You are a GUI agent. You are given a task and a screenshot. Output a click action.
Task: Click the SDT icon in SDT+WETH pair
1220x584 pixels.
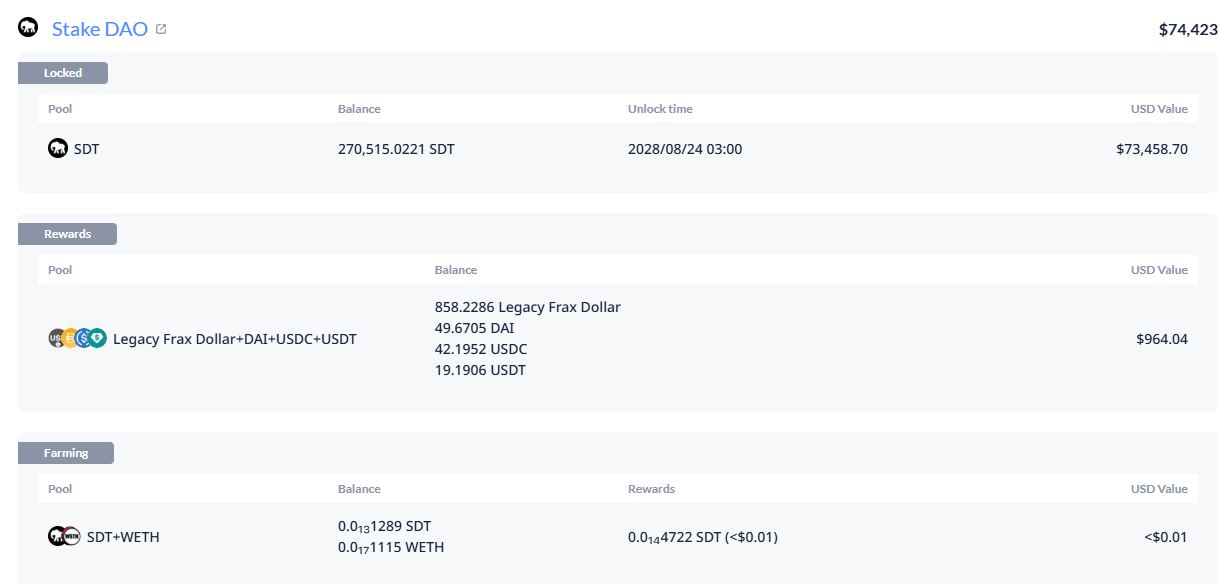pyautogui.click(x=57, y=537)
